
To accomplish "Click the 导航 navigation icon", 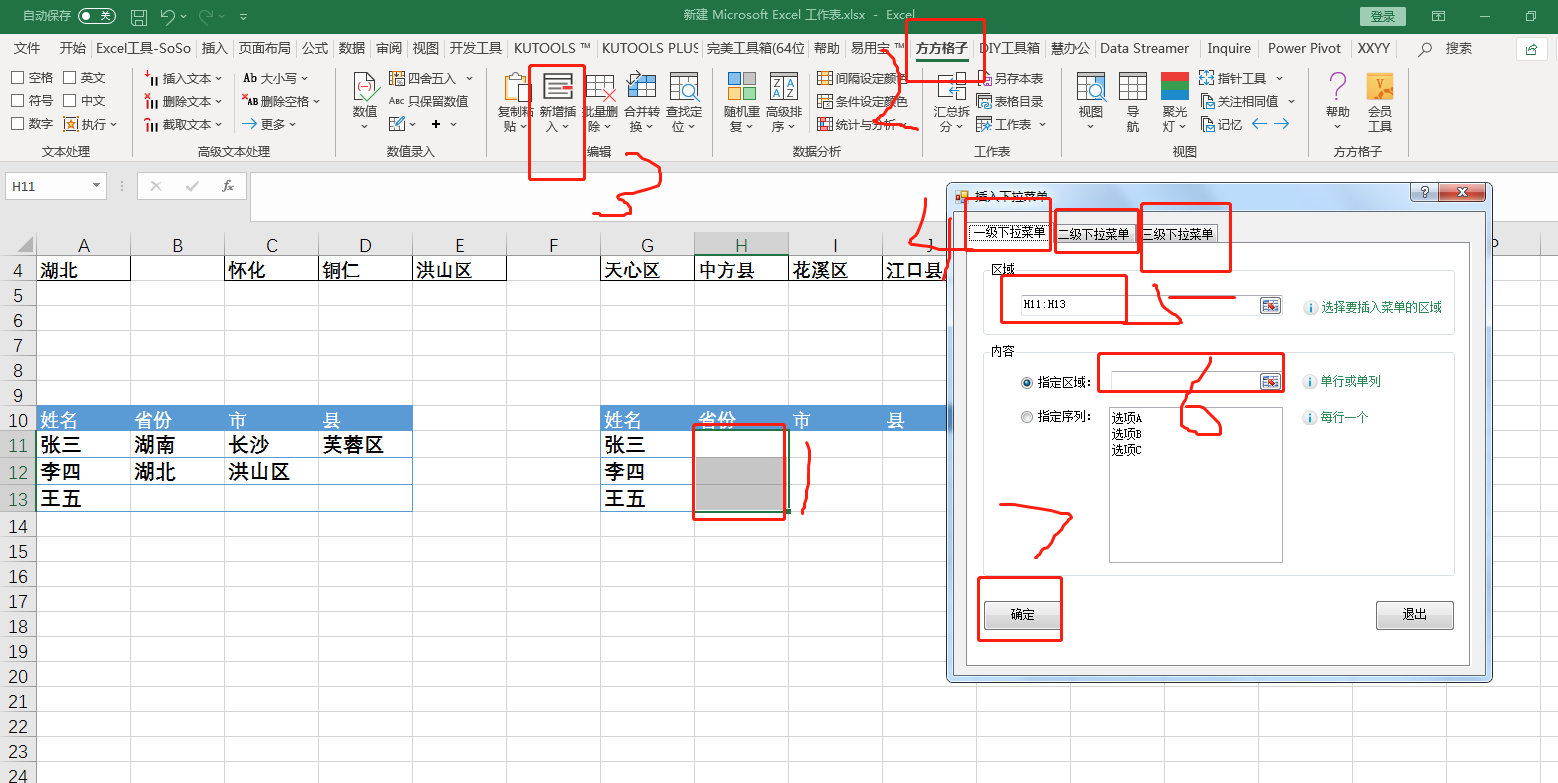I will point(1133,103).
